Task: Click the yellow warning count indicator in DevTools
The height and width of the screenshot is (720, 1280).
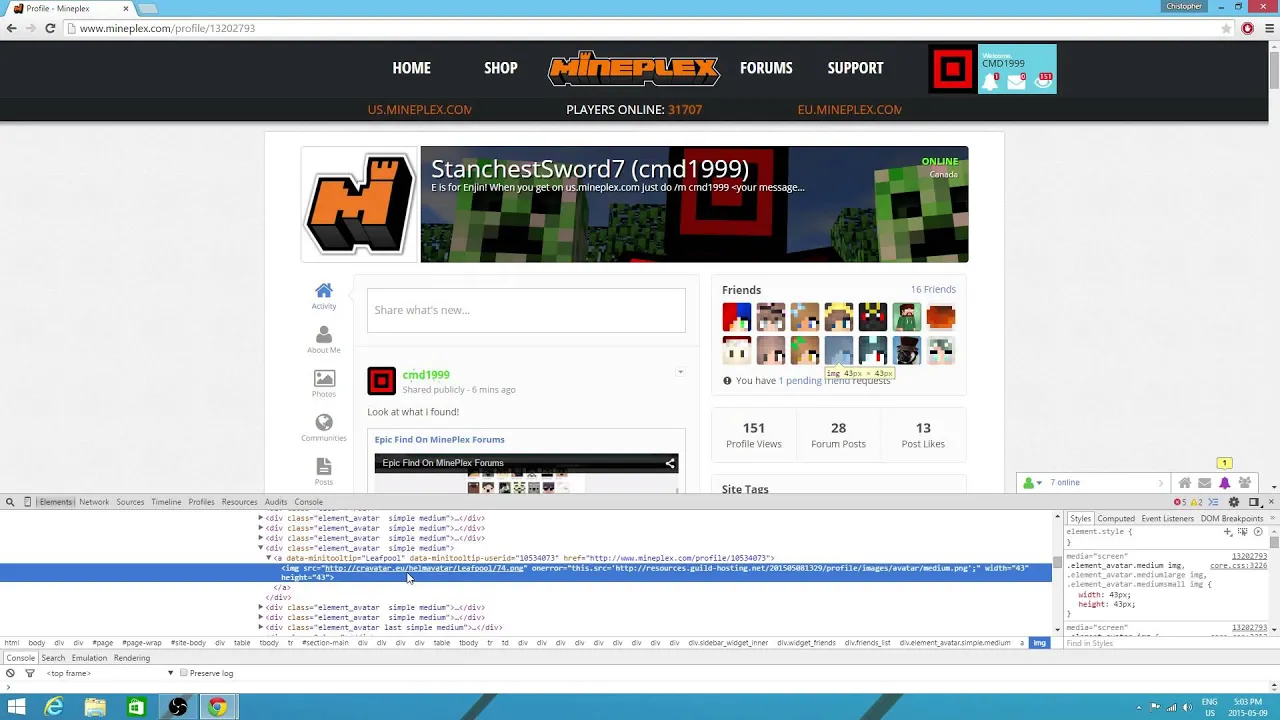Action: 1195,502
